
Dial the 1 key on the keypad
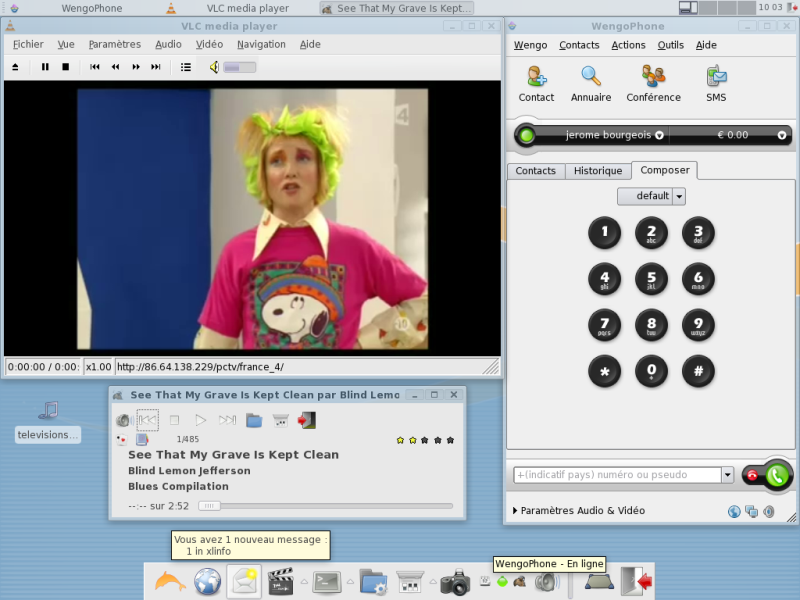tap(605, 233)
